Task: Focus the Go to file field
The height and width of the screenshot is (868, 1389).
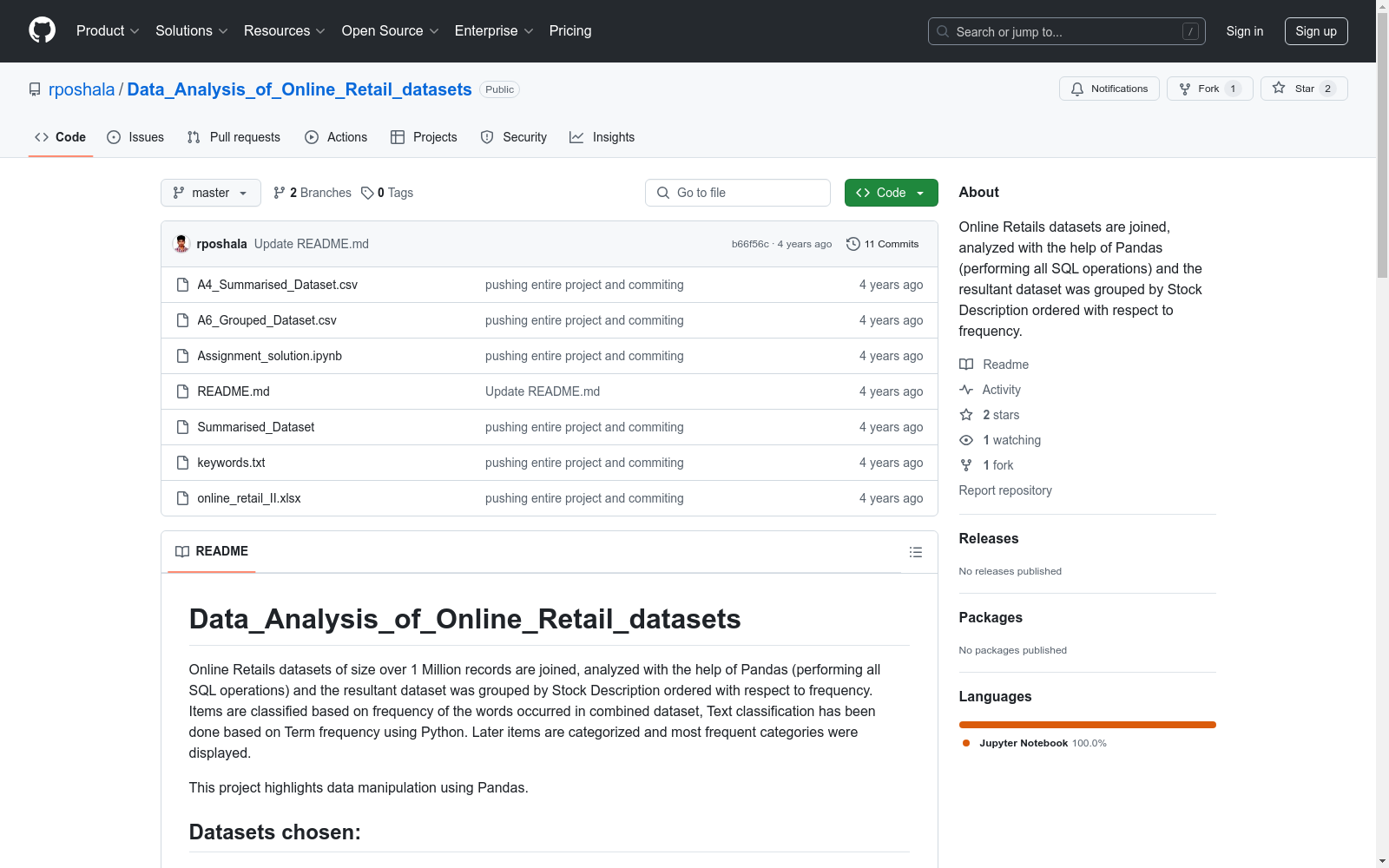Action: (738, 193)
